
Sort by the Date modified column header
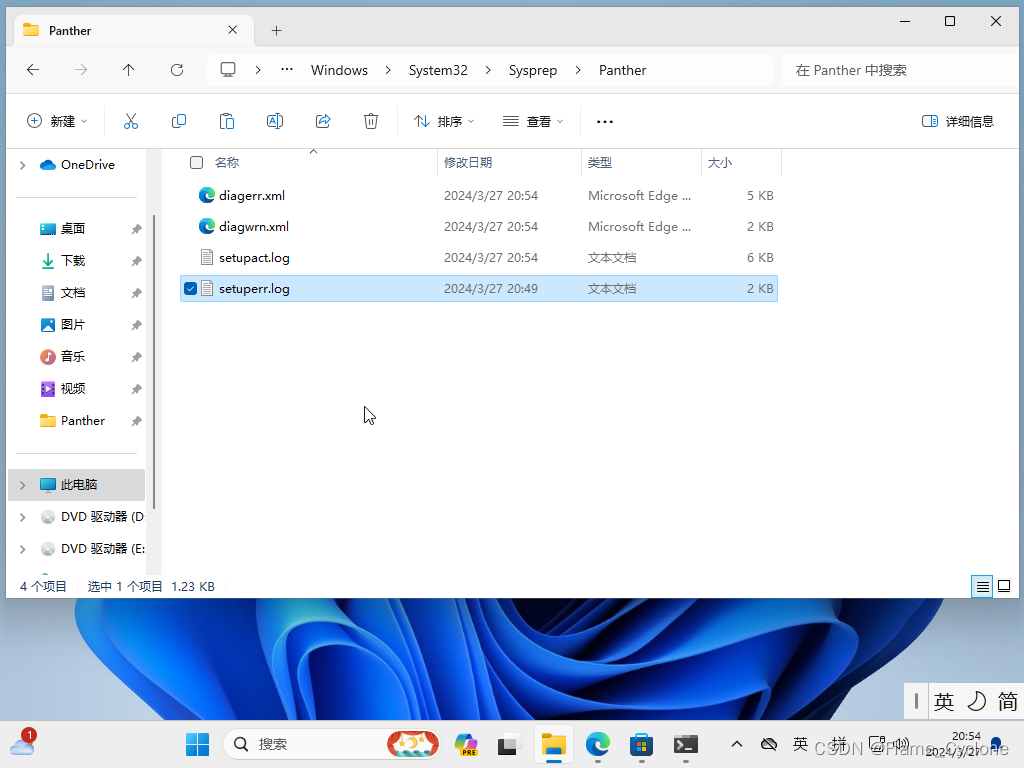468,163
